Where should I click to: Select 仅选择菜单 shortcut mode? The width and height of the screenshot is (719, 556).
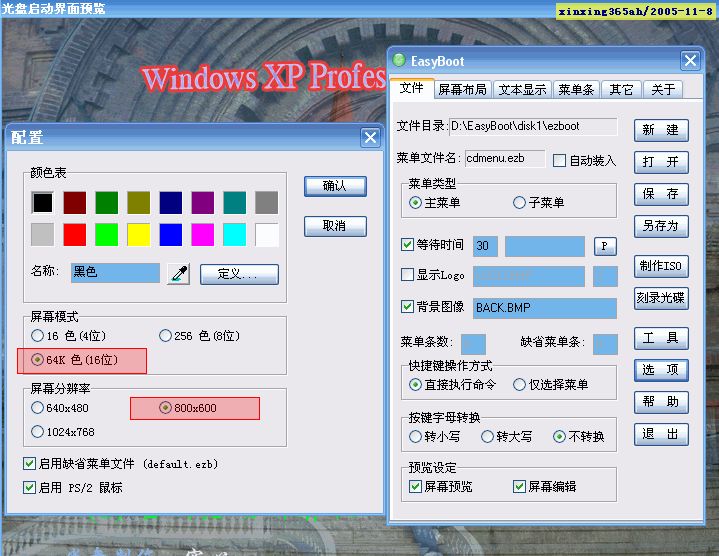(551, 385)
